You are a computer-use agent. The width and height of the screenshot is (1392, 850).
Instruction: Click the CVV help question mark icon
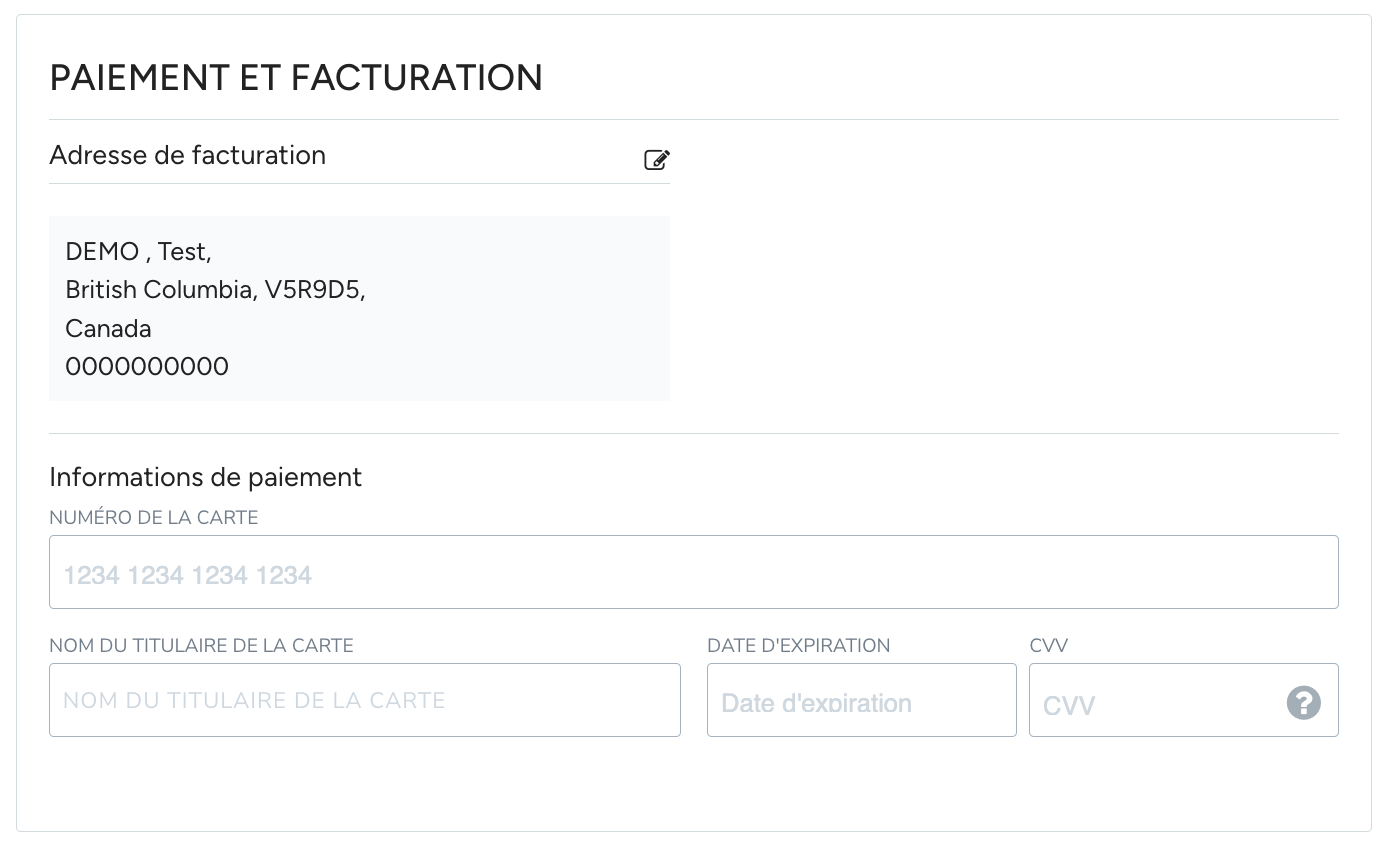coord(1303,702)
